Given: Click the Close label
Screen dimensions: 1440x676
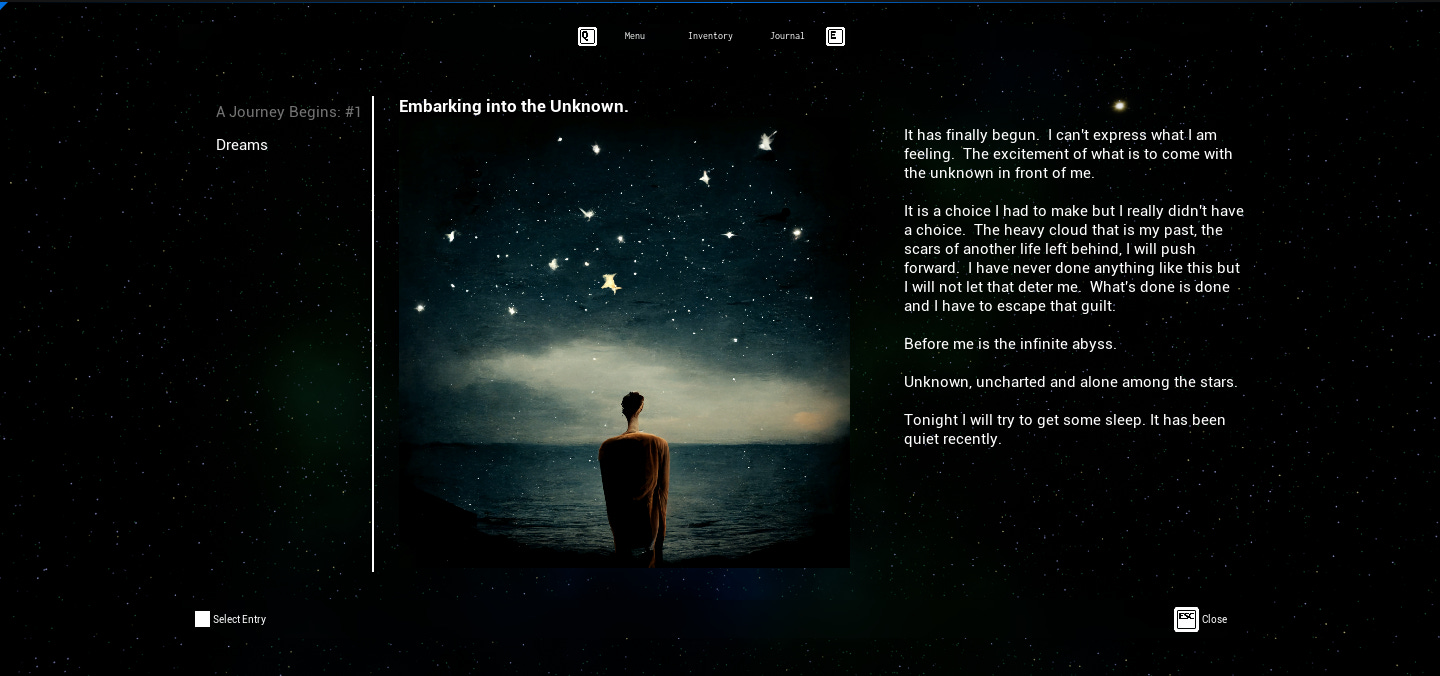Looking at the screenshot, I should click(1214, 619).
